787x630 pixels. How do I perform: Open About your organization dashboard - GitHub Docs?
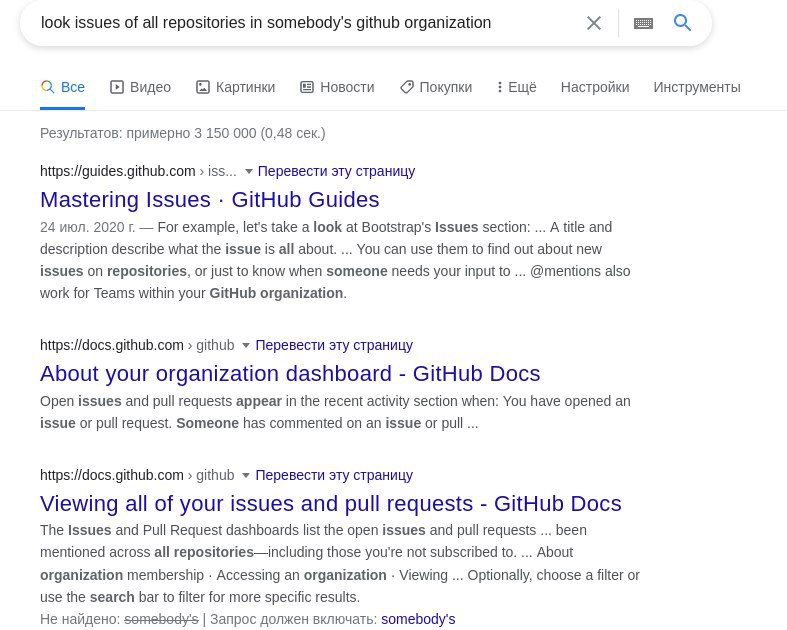coord(290,374)
